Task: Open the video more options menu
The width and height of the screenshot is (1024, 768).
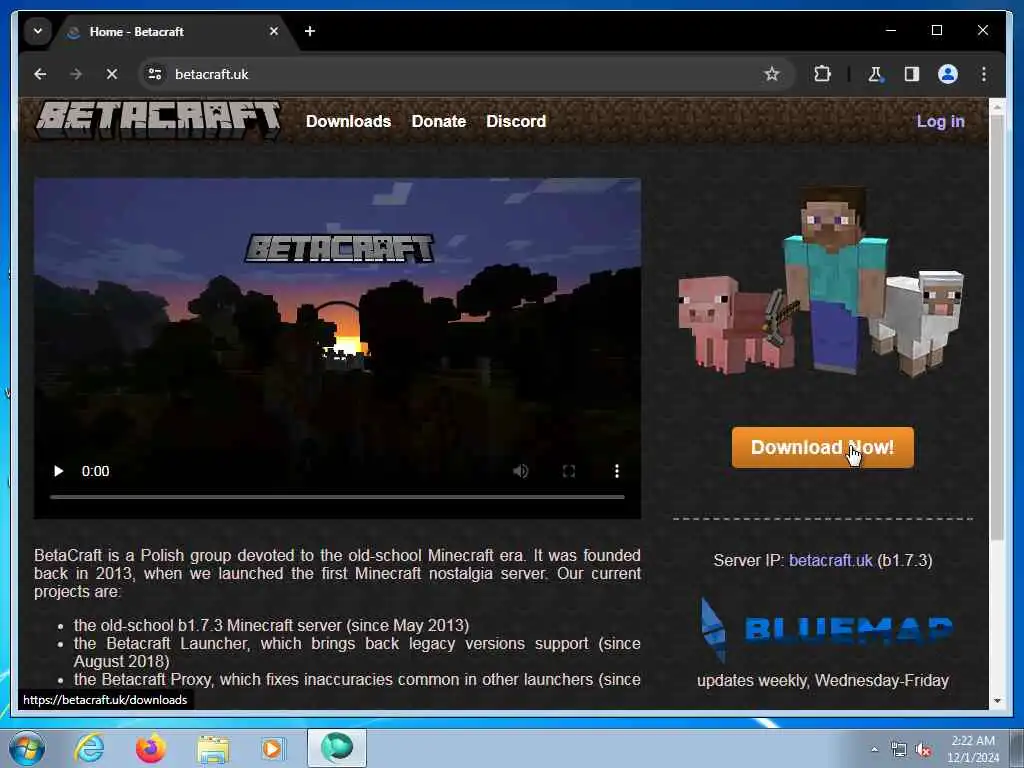Action: click(x=616, y=471)
